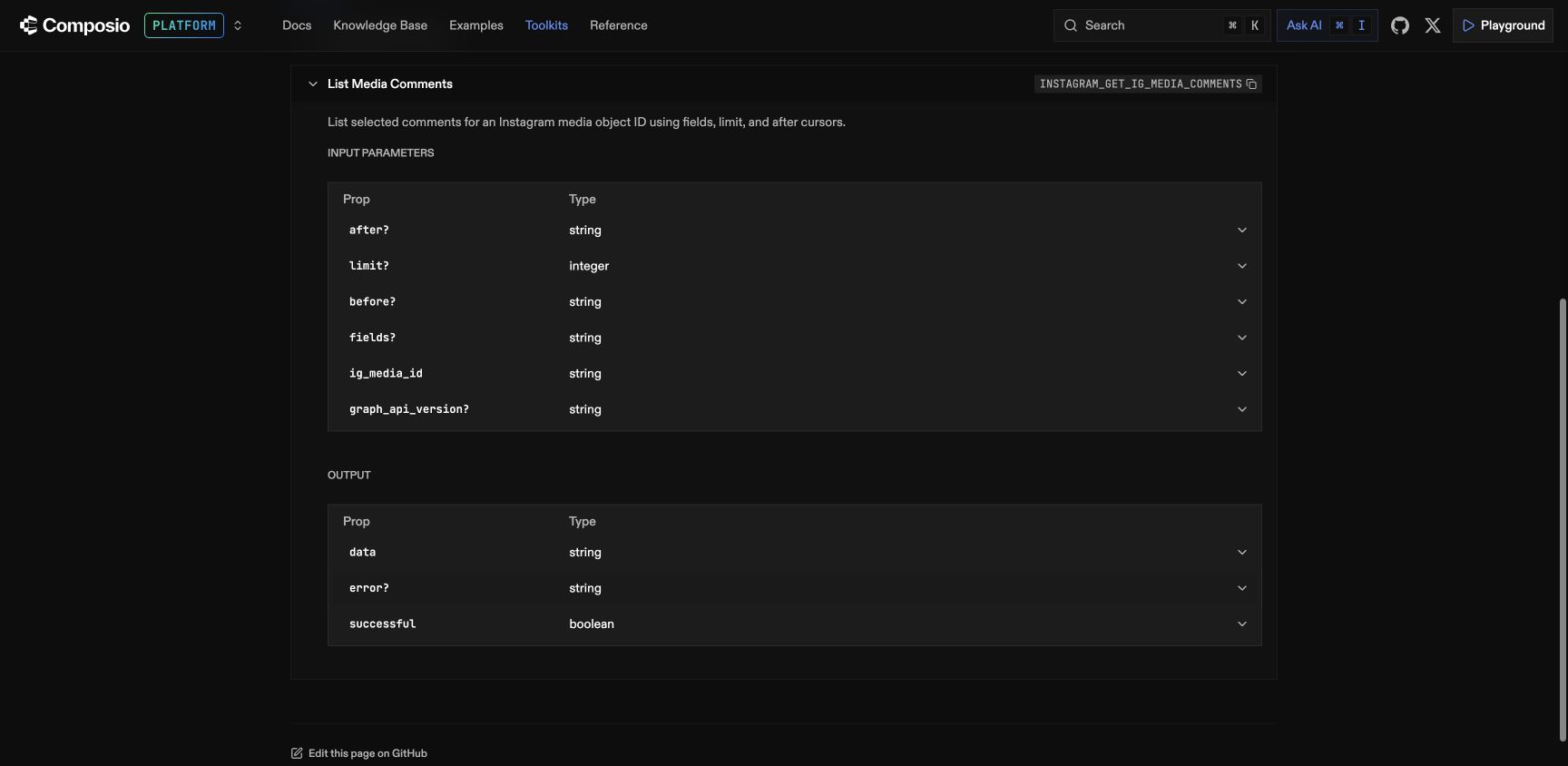This screenshot has height=766, width=1568.
Task: Open the Ask AI assistant
Action: coord(1327,25)
